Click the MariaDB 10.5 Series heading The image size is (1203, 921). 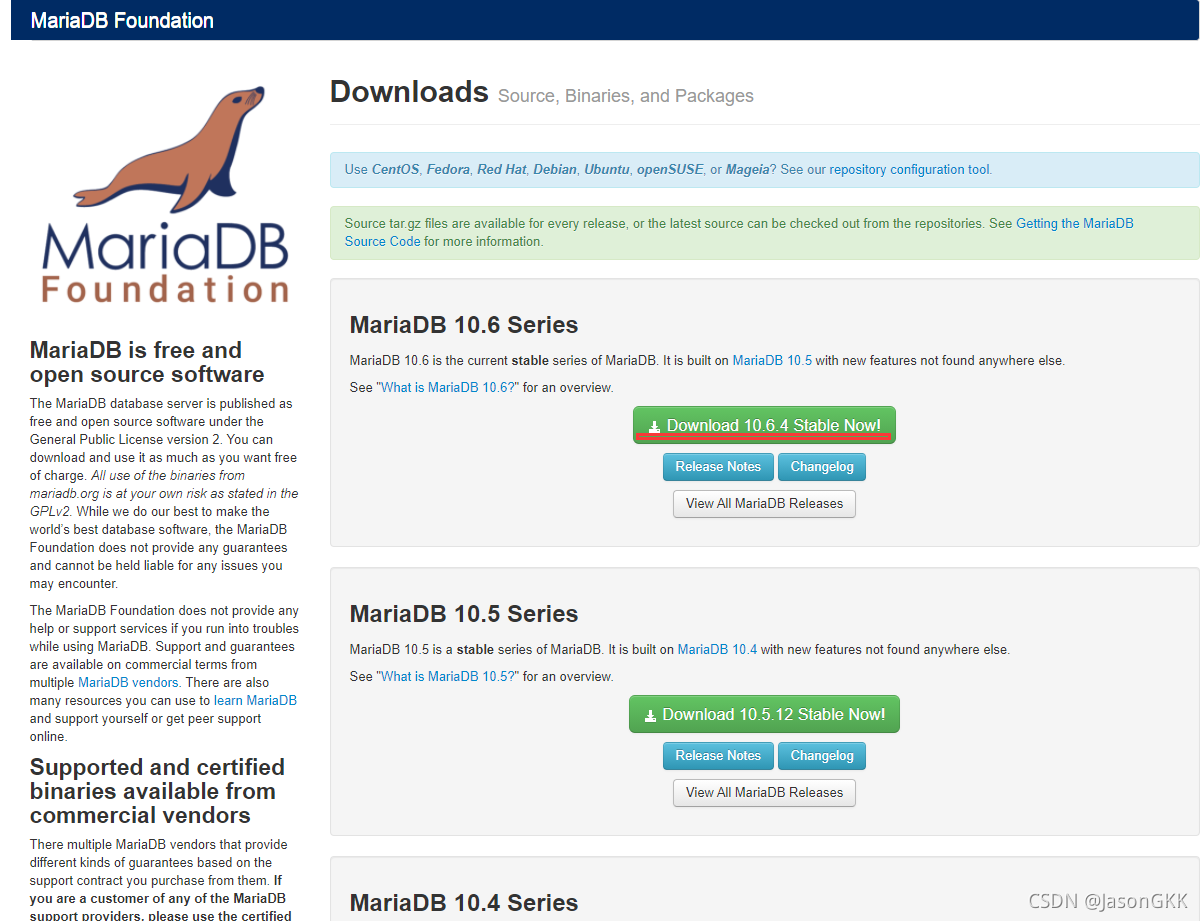(x=464, y=614)
